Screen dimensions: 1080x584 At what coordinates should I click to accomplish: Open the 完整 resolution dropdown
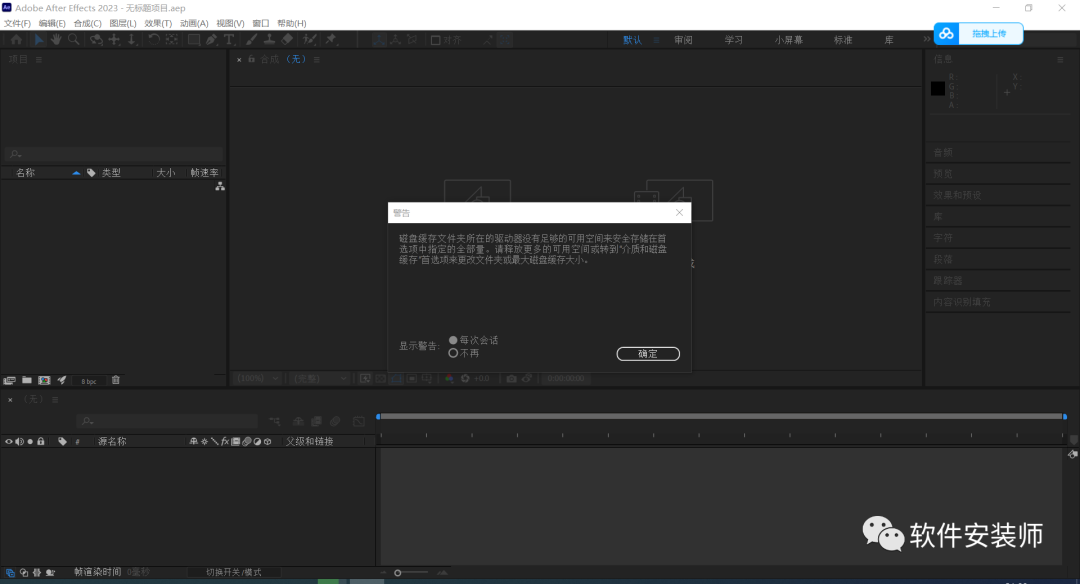(x=319, y=379)
